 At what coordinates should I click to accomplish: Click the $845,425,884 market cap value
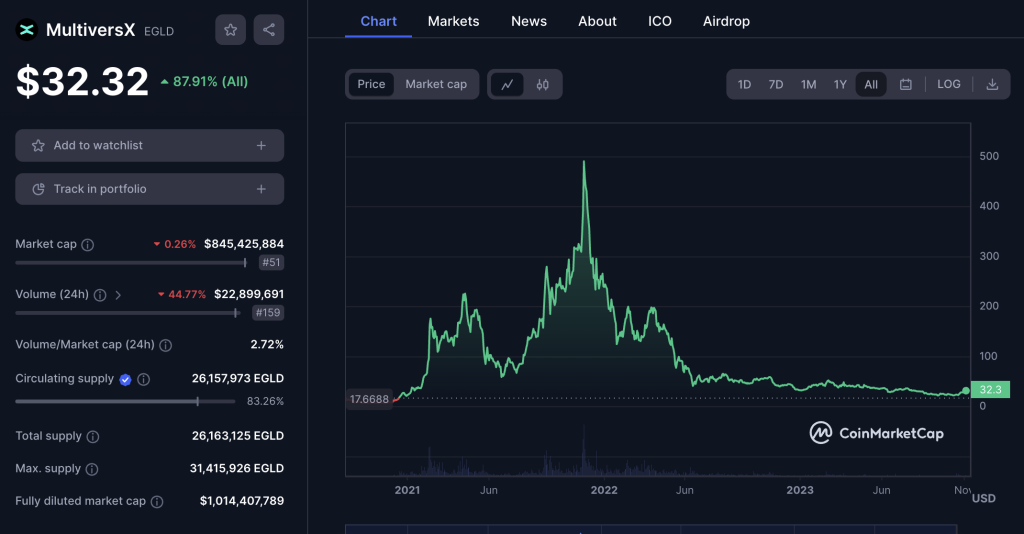tap(244, 244)
